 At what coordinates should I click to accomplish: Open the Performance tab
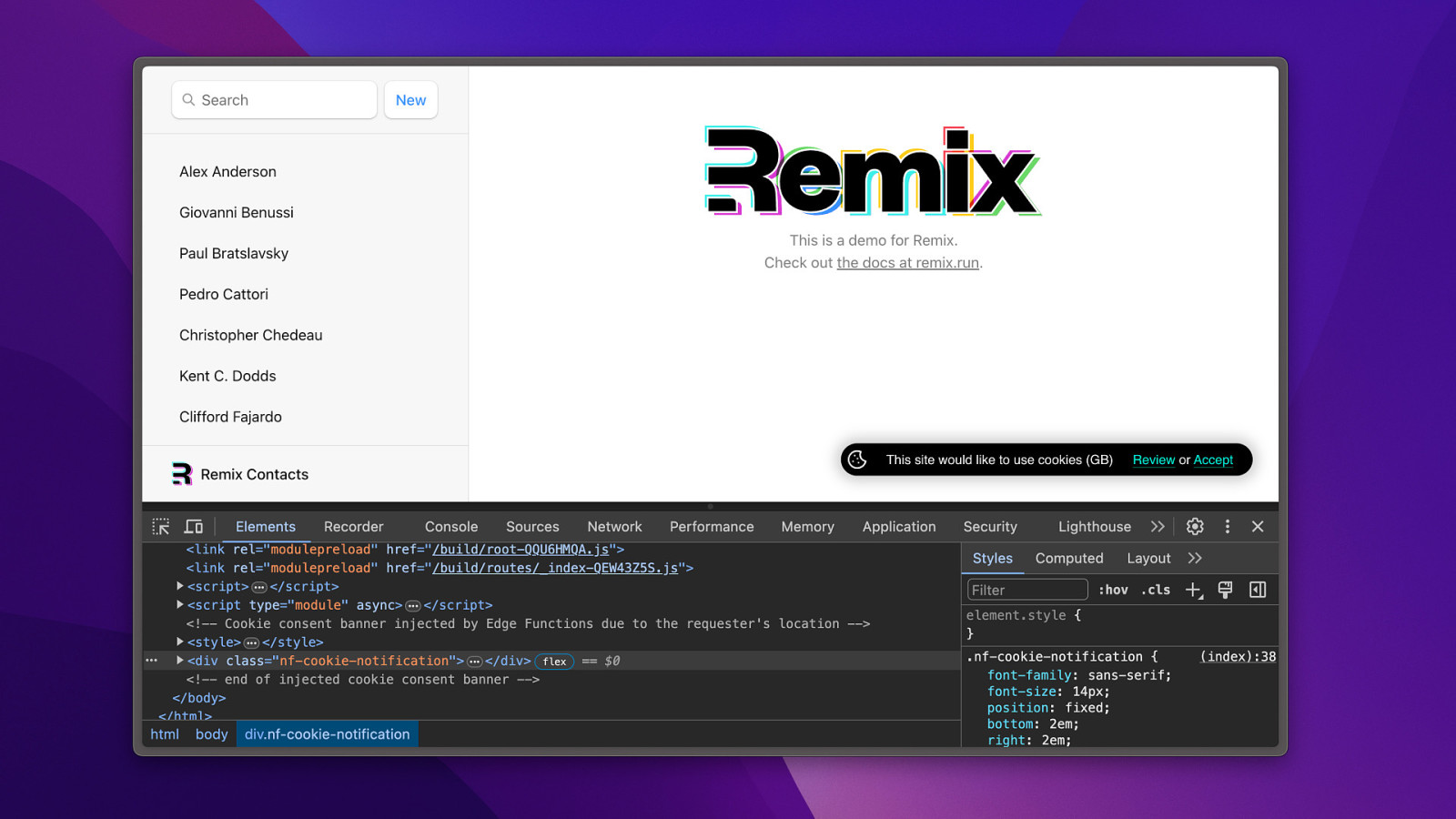pos(712,526)
